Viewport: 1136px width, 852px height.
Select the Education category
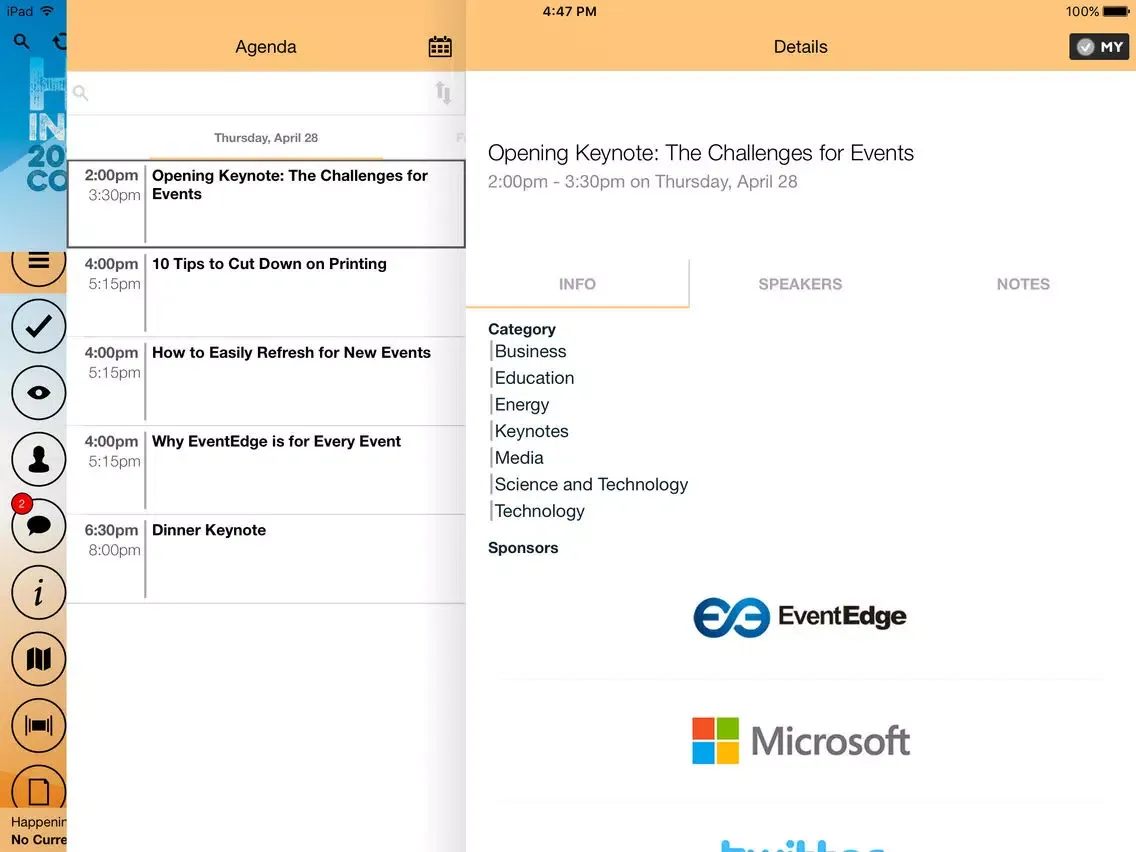click(534, 378)
